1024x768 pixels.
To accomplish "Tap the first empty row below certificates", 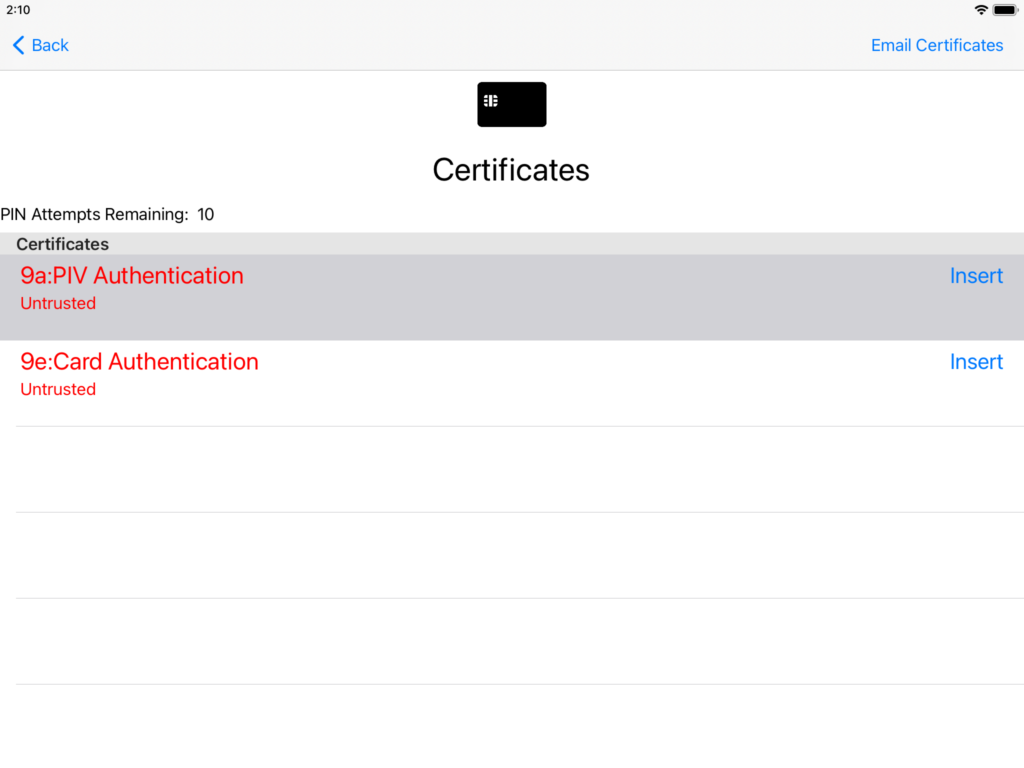I will tap(512, 470).
